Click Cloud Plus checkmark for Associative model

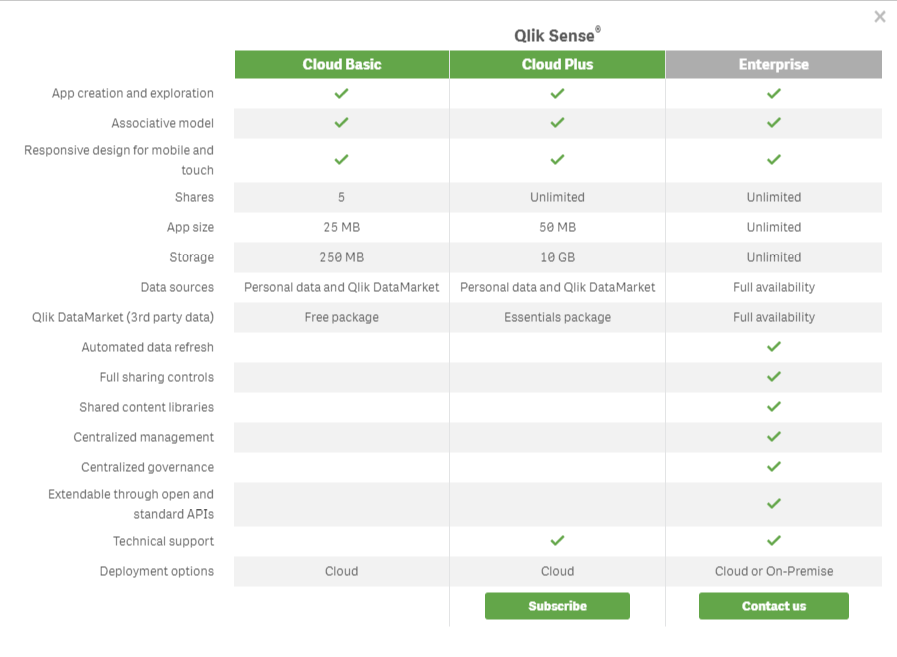click(x=557, y=123)
